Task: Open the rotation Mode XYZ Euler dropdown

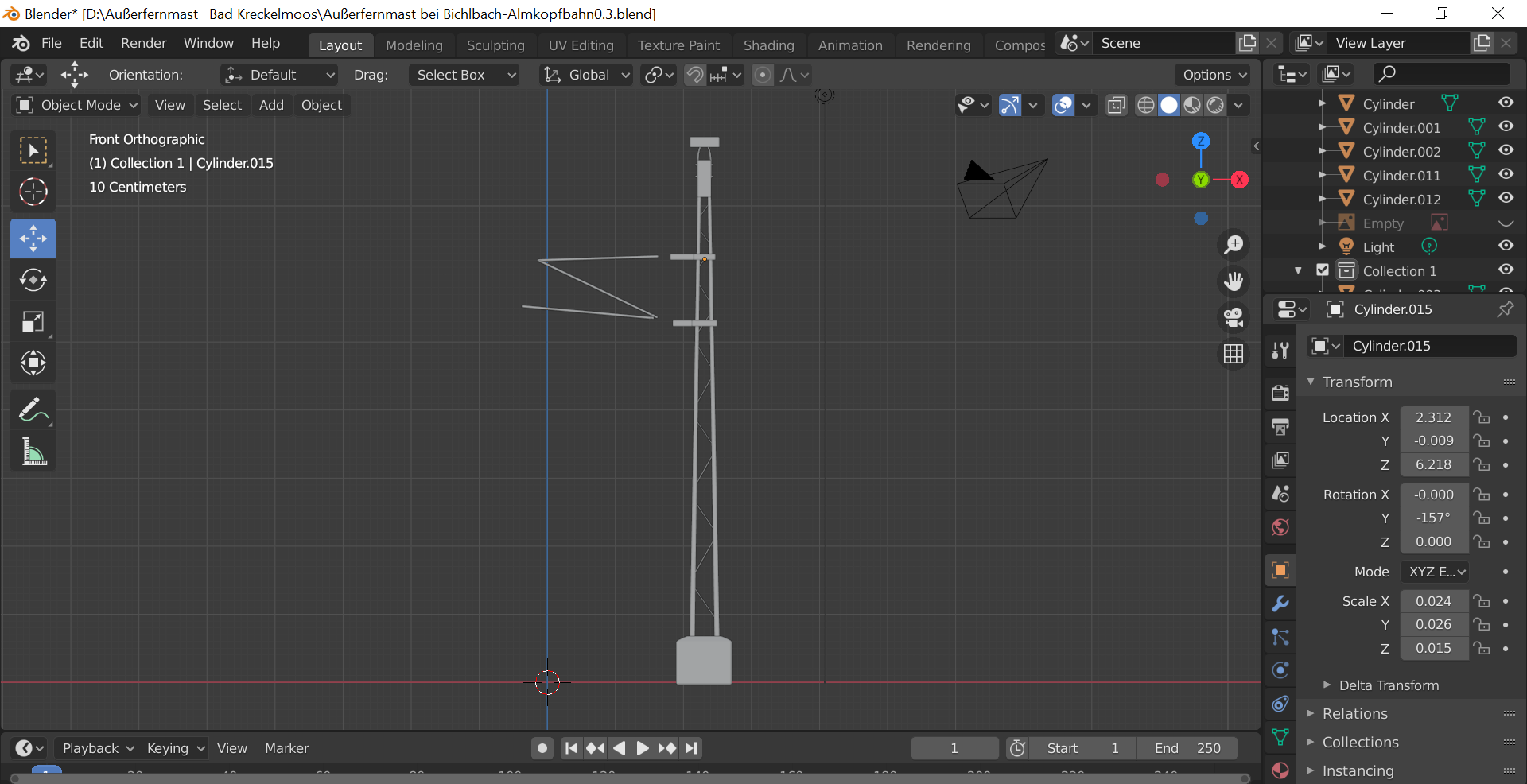Action: (1436, 572)
